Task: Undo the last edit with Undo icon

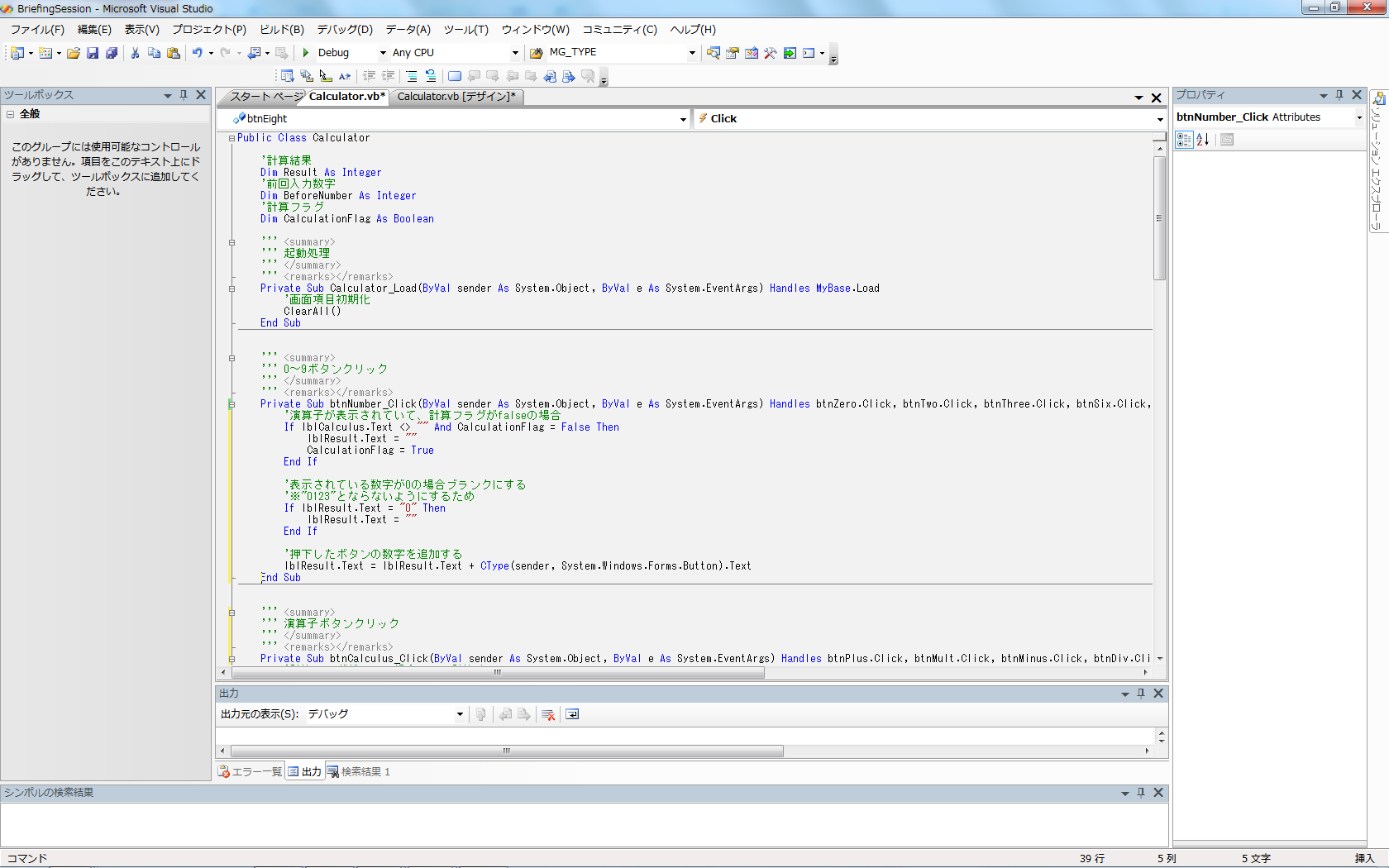Action: (x=198, y=53)
